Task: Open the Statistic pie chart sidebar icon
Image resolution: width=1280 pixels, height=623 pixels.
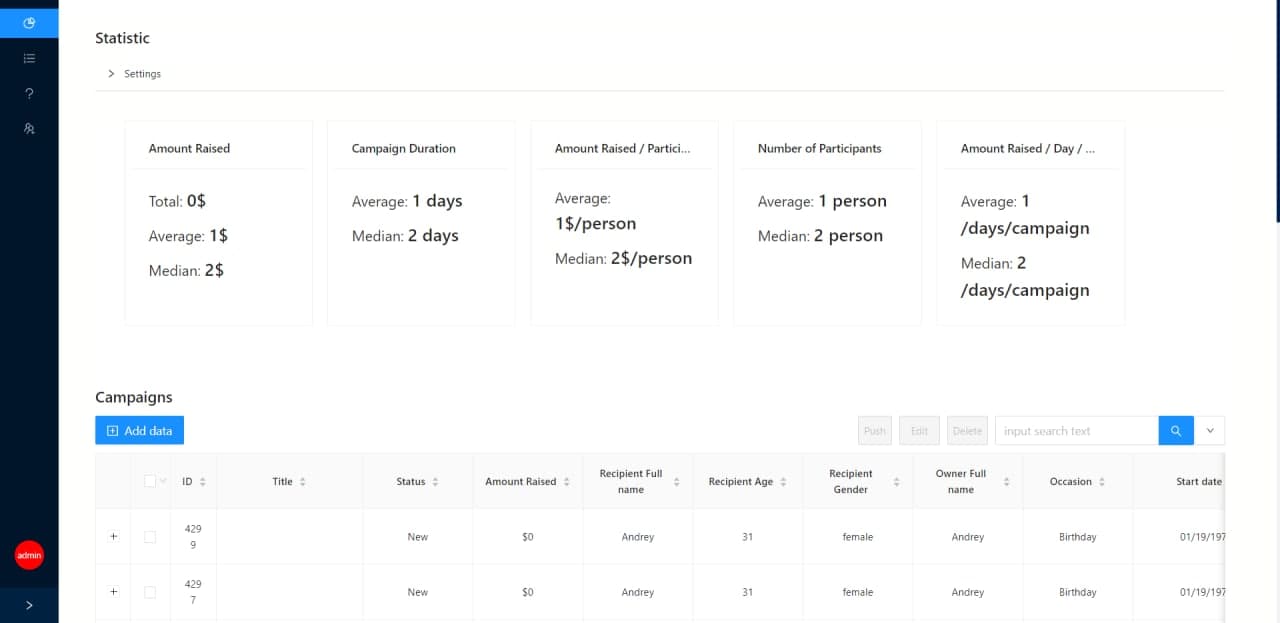Action: (x=29, y=23)
